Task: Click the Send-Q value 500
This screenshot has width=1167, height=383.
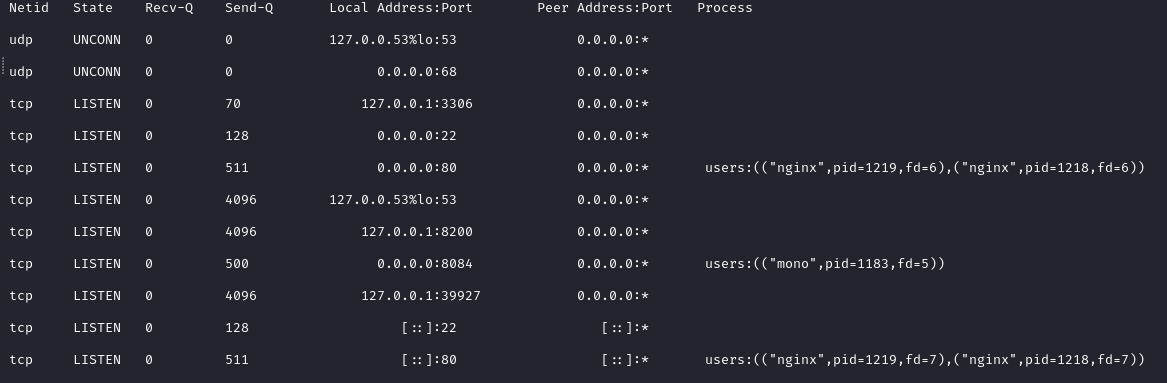Action: click(x=237, y=263)
